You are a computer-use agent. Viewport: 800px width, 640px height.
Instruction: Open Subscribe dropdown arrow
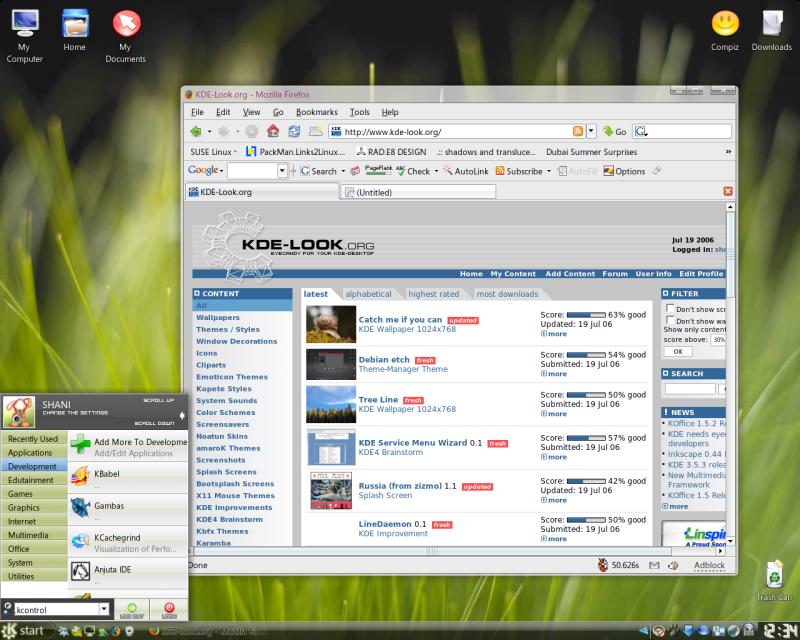click(x=549, y=171)
